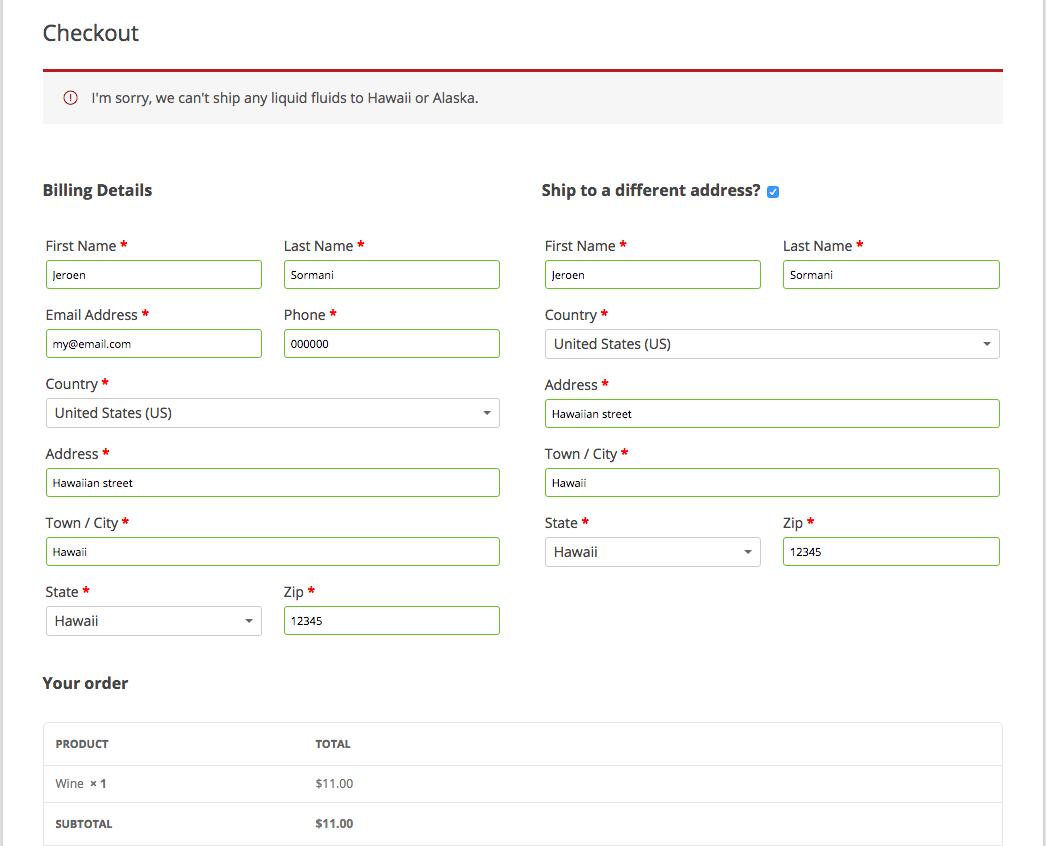The height and width of the screenshot is (846, 1046).
Task: Click the error alert icon in the notice
Action: [x=69, y=98]
